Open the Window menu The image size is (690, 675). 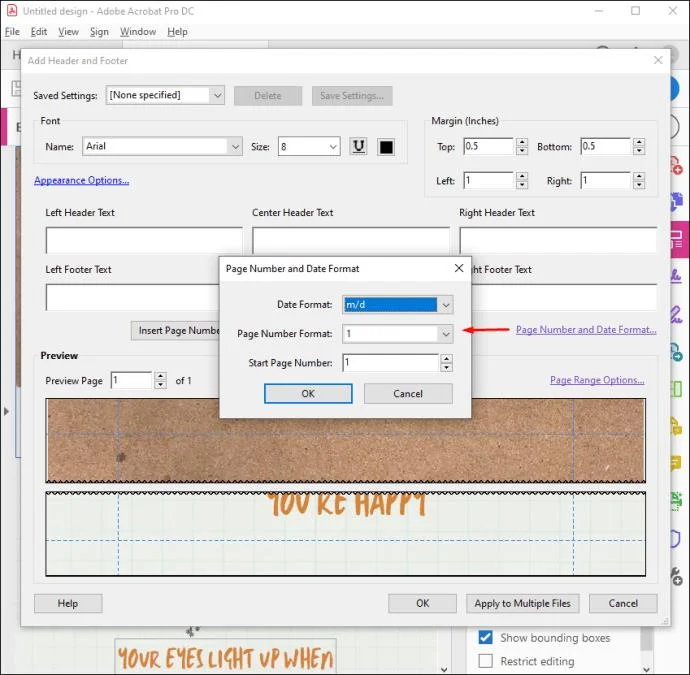pyautogui.click(x=138, y=32)
